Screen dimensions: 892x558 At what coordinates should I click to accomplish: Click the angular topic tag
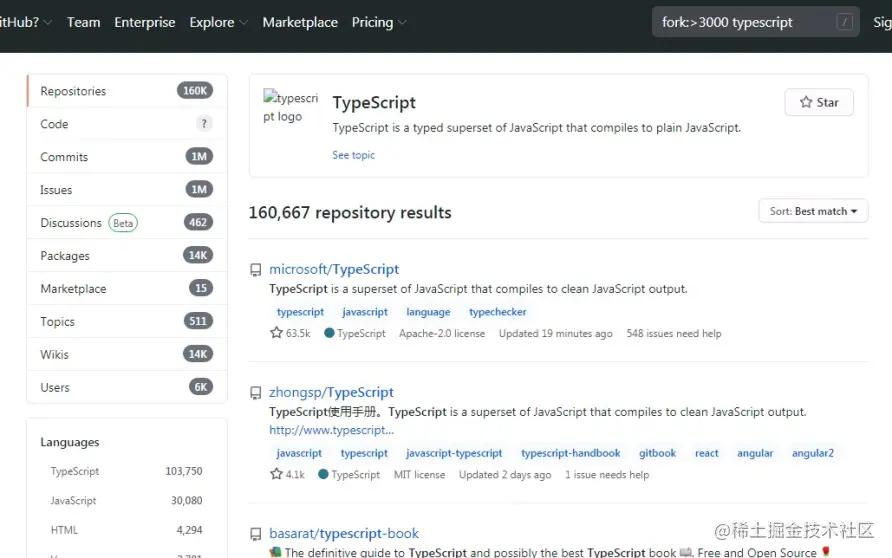coord(755,453)
